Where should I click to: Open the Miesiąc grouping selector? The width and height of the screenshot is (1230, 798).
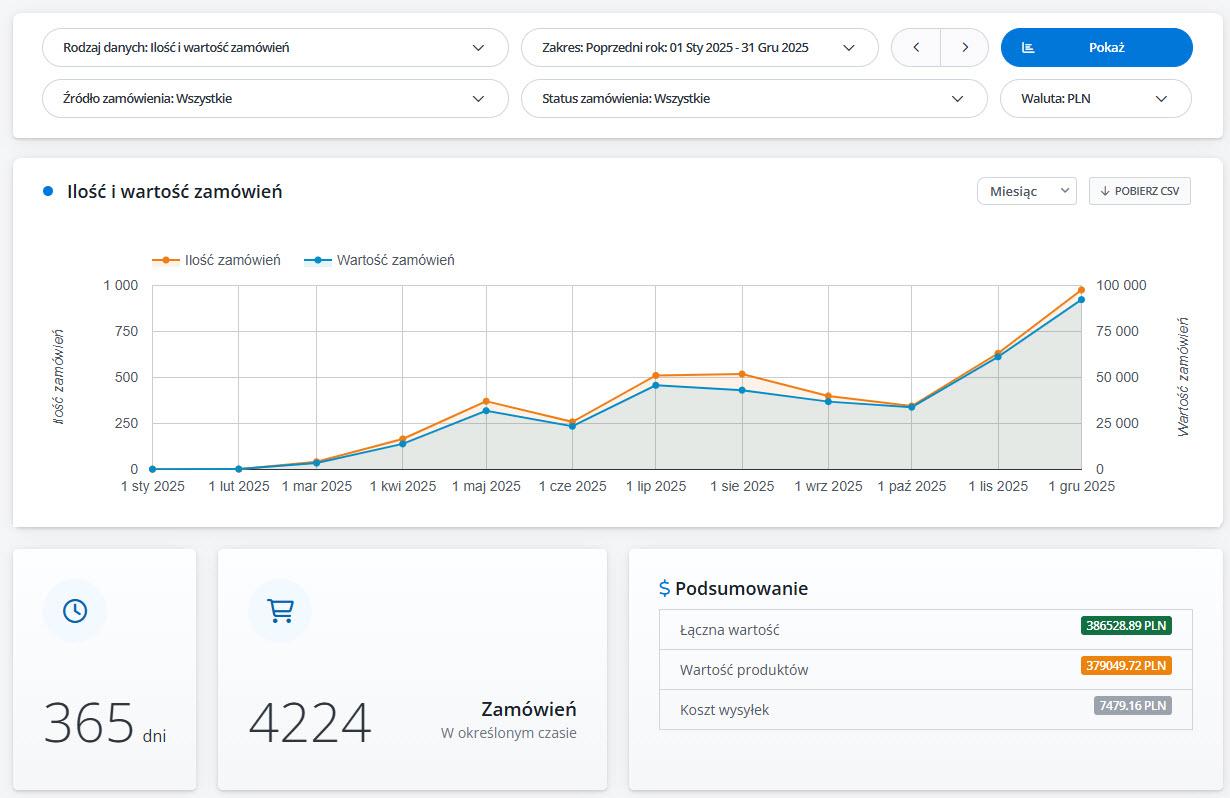pyautogui.click(x=1026, y=191)
